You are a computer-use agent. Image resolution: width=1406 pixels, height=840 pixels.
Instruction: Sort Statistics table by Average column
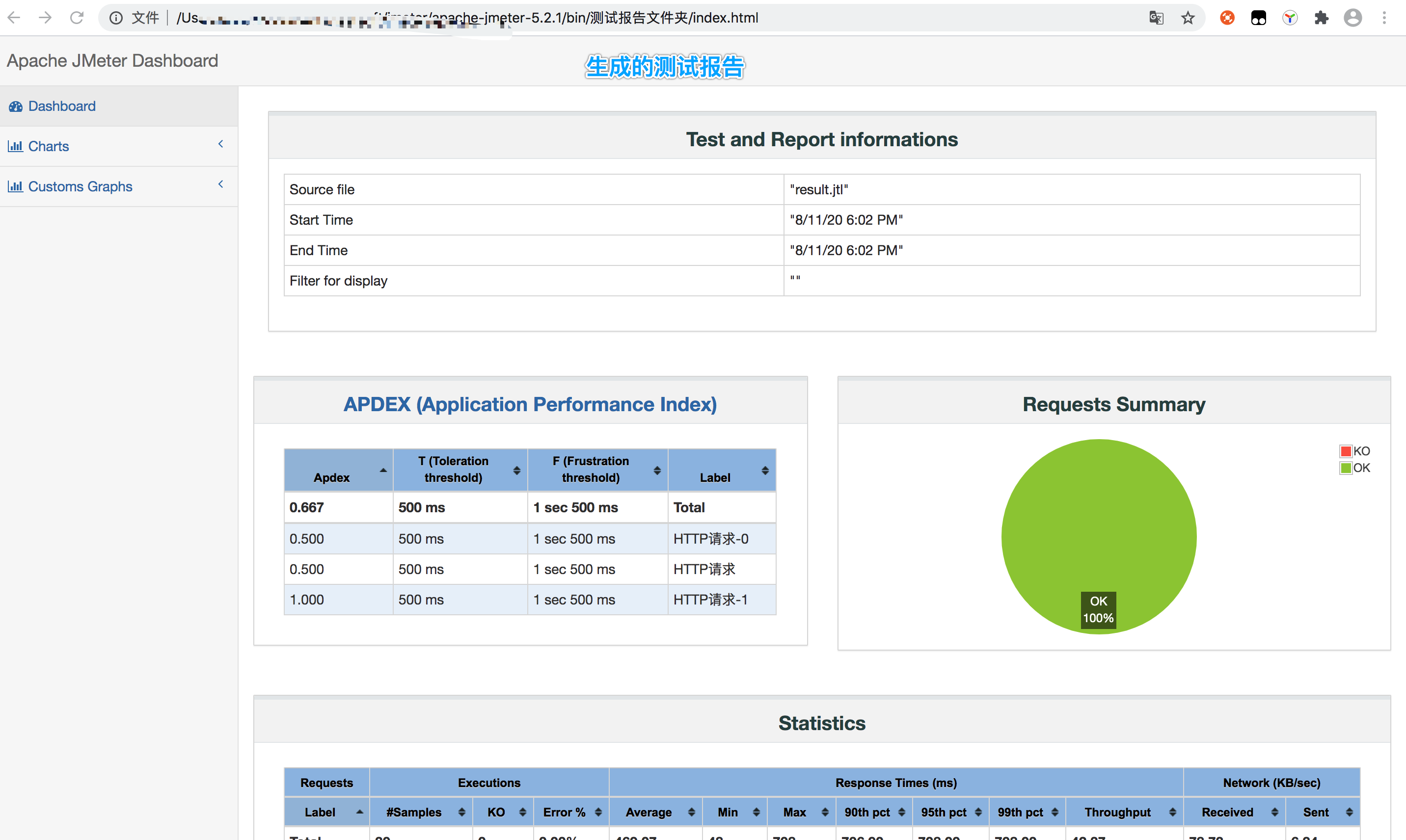point(655,812)
